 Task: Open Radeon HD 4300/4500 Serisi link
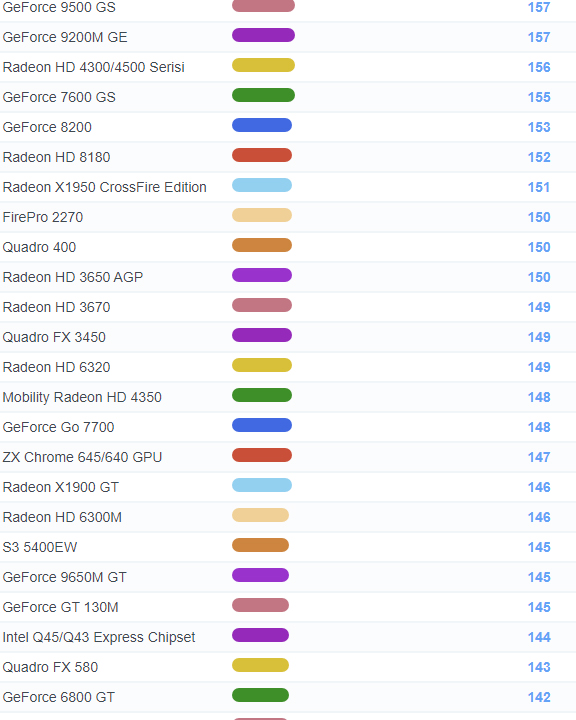[x=93, y=67]
